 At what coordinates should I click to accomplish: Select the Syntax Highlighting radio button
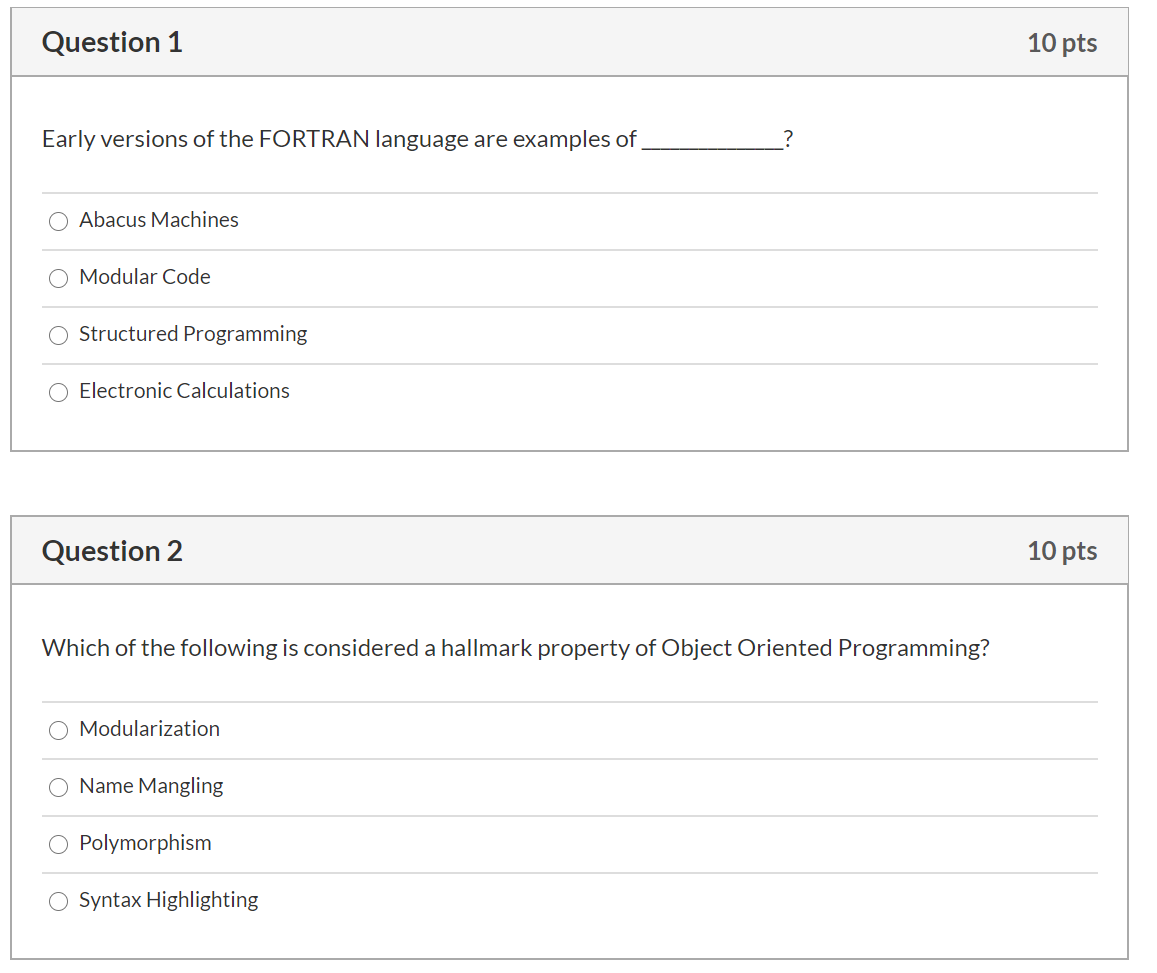[x=58, y=901]
